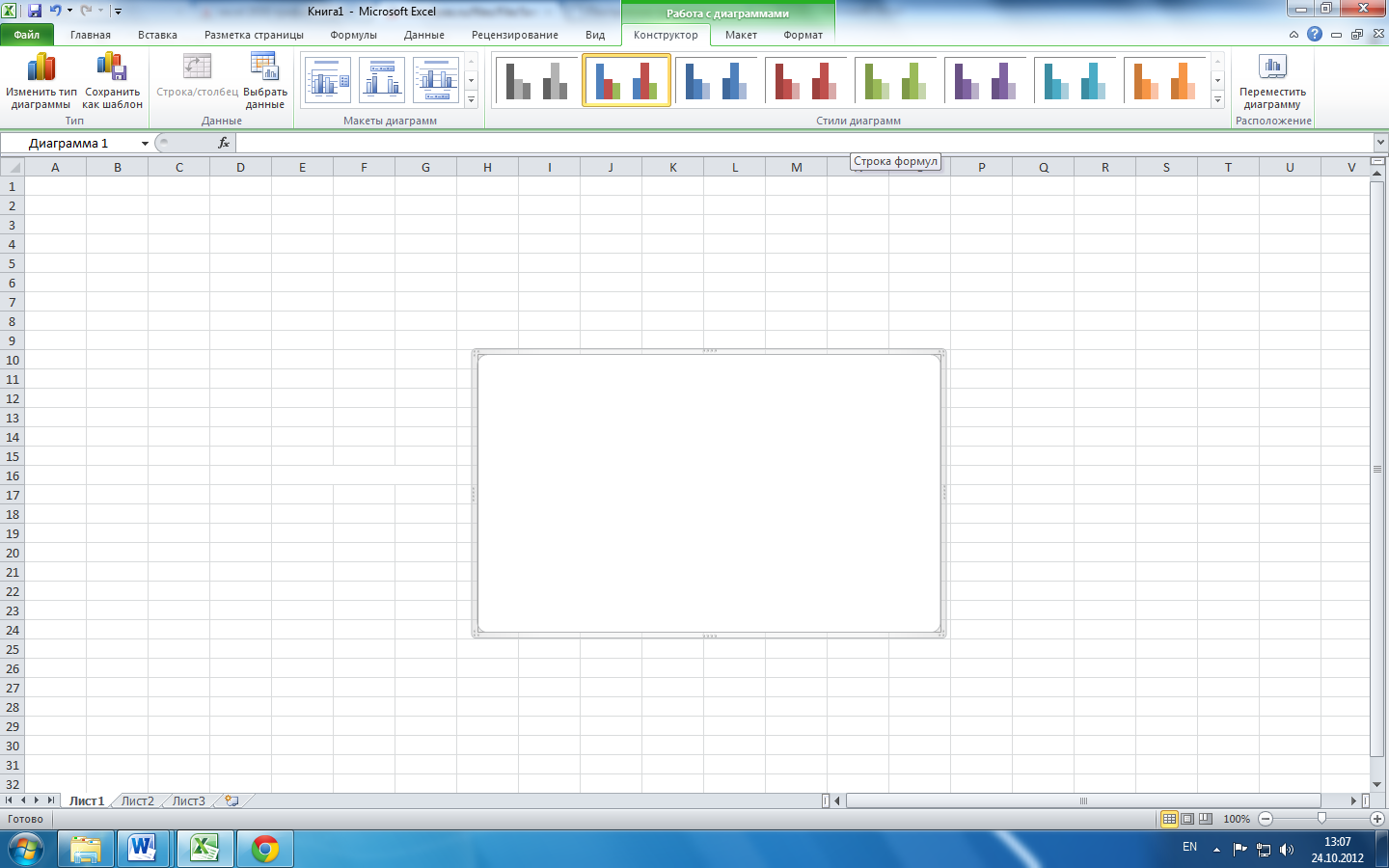Expand the chart layouts gallery
This screenshot has height=868, width=1389.
point(471,100)
